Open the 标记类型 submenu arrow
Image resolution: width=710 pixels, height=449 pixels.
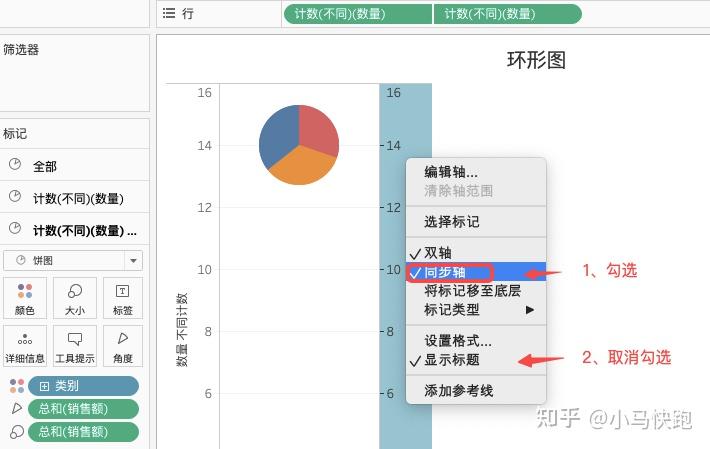pyautogui.click(x=529, y=310)
